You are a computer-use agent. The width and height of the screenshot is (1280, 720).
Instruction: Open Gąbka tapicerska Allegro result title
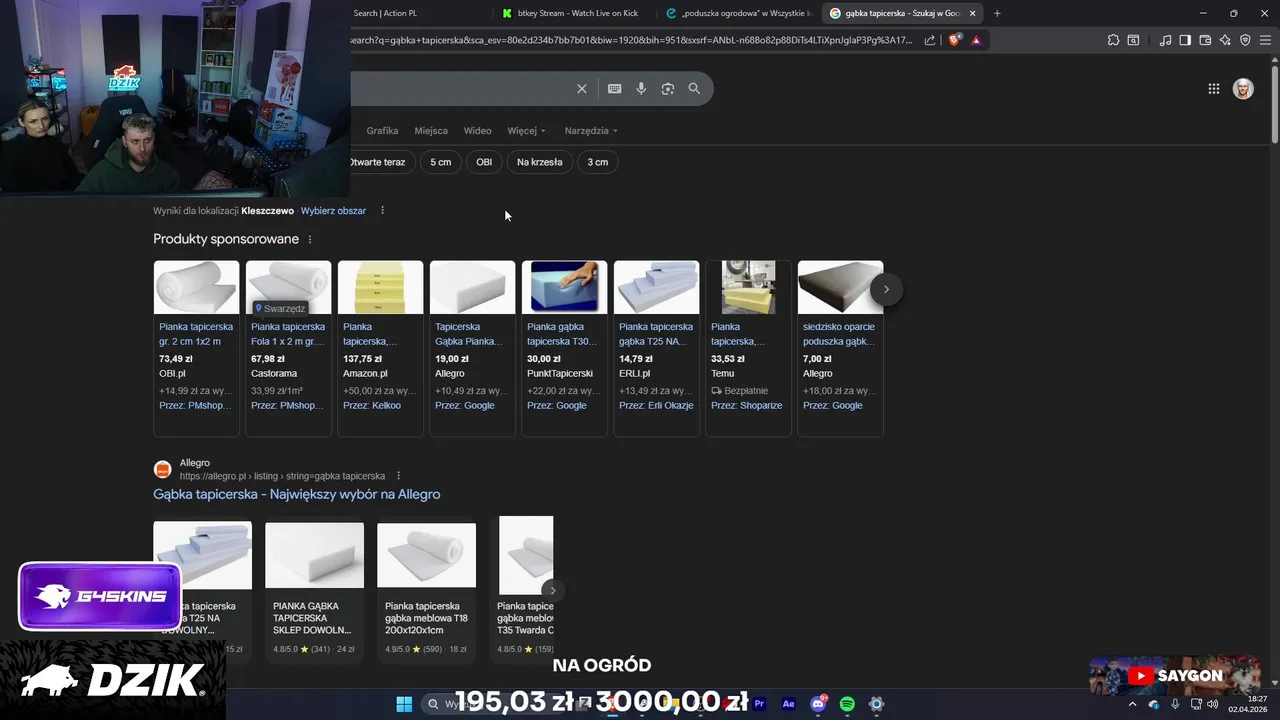pos(296,494)
